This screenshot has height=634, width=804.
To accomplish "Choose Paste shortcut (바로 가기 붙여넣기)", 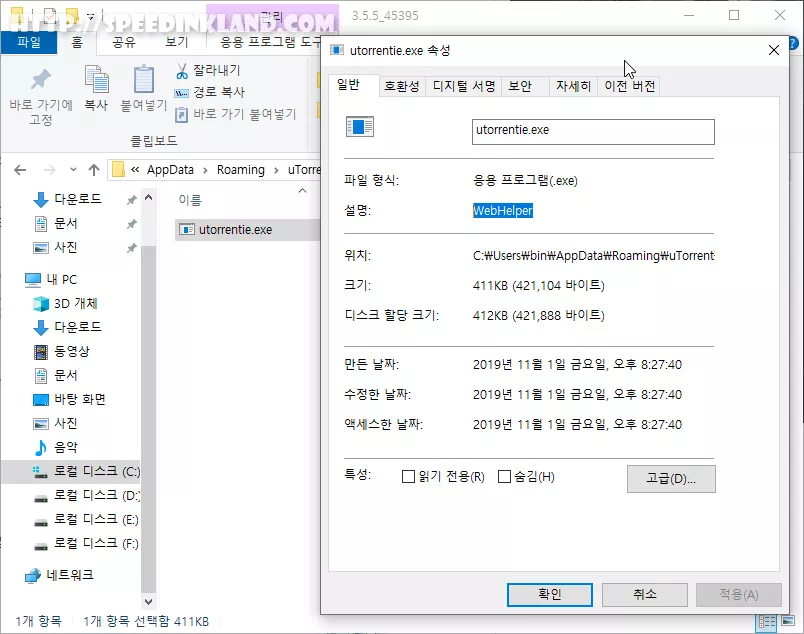I will (x=235, y=114).
